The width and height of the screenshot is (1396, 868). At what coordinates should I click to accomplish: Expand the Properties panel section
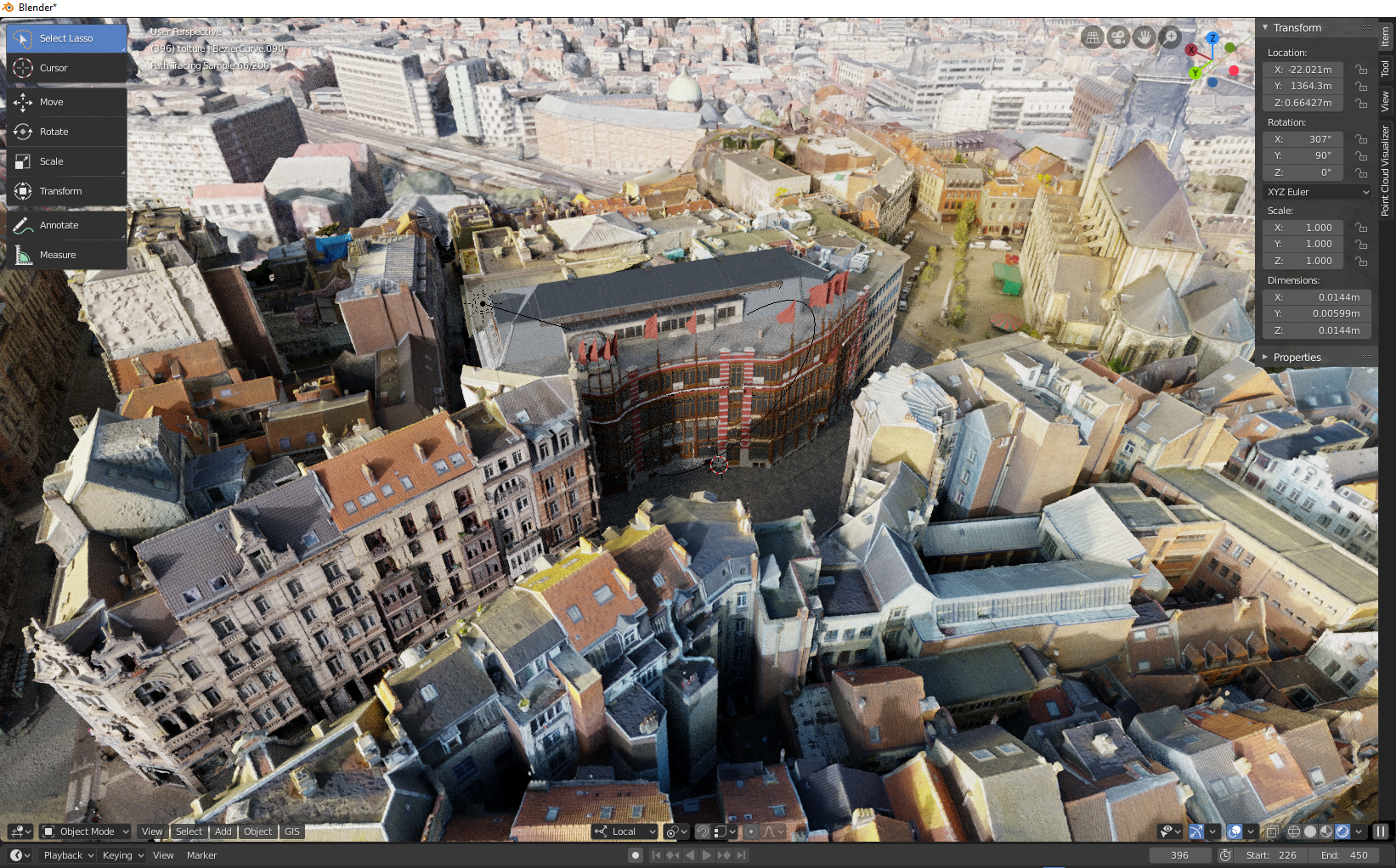point(1297,358)
